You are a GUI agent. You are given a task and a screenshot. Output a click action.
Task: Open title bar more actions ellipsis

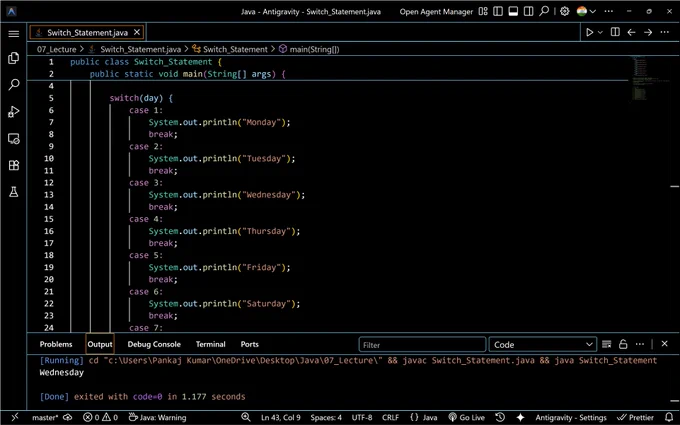608,11
